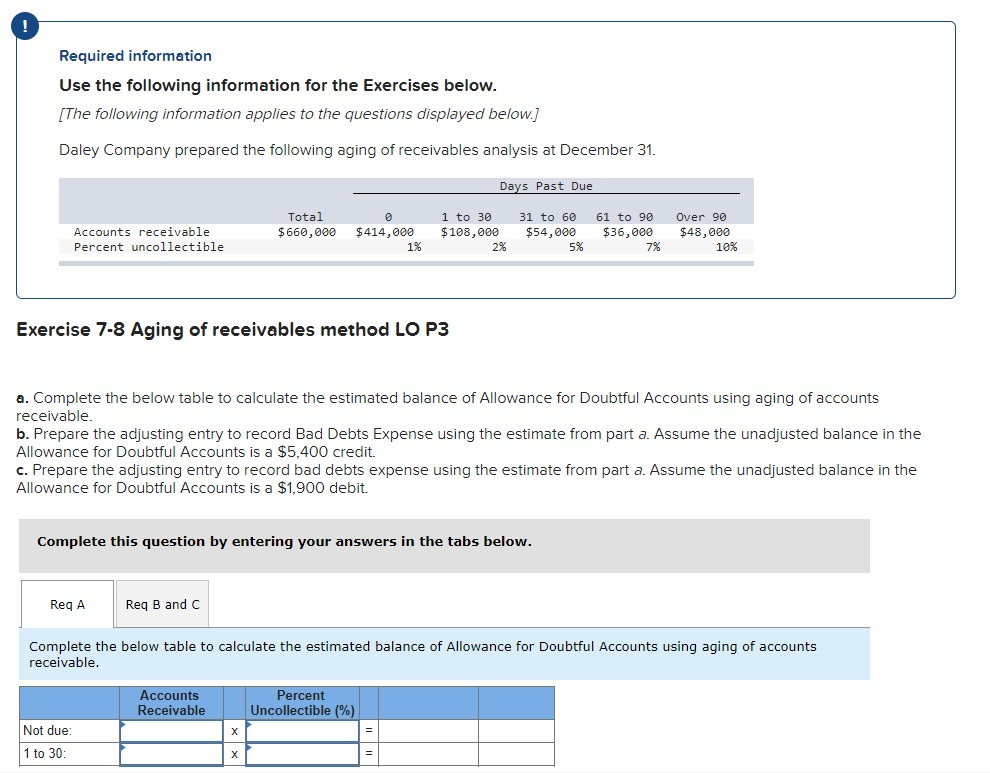Click the "Days Past Due" header
The image size is (990, 773).
pos(546,186)
